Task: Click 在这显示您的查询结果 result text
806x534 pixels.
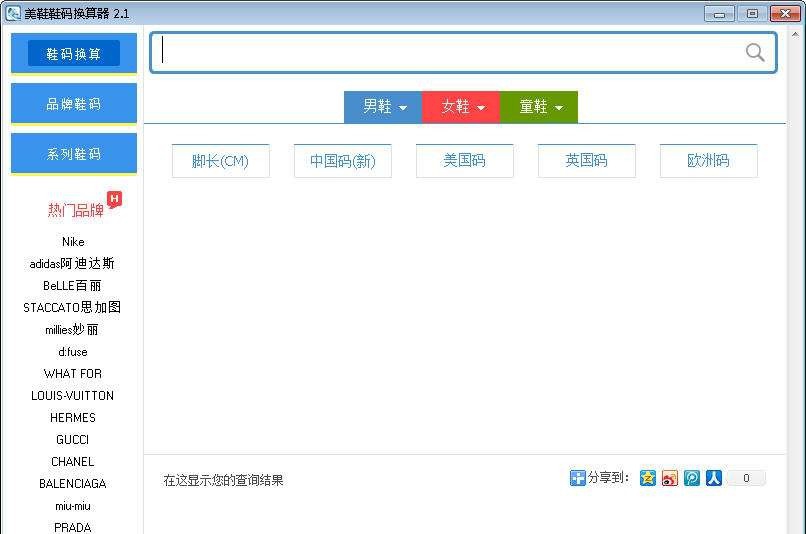Action: coord(224,481)
